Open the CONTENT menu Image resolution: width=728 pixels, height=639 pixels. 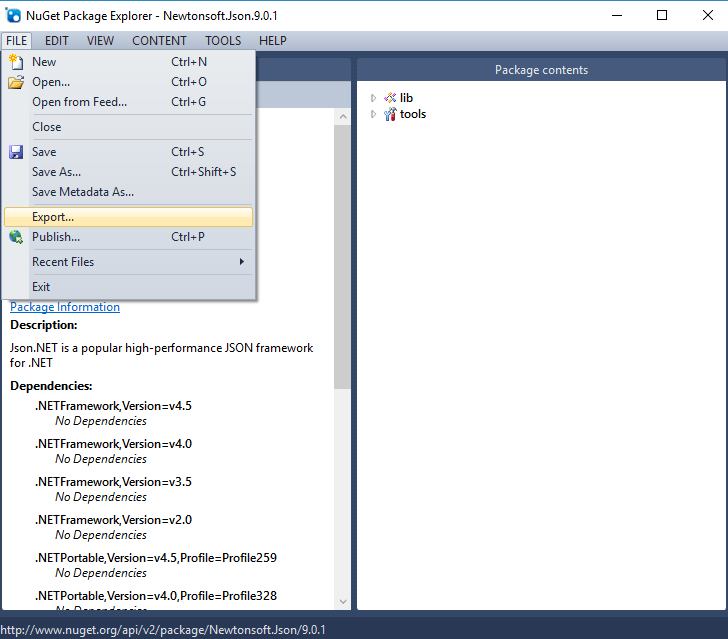159,41
